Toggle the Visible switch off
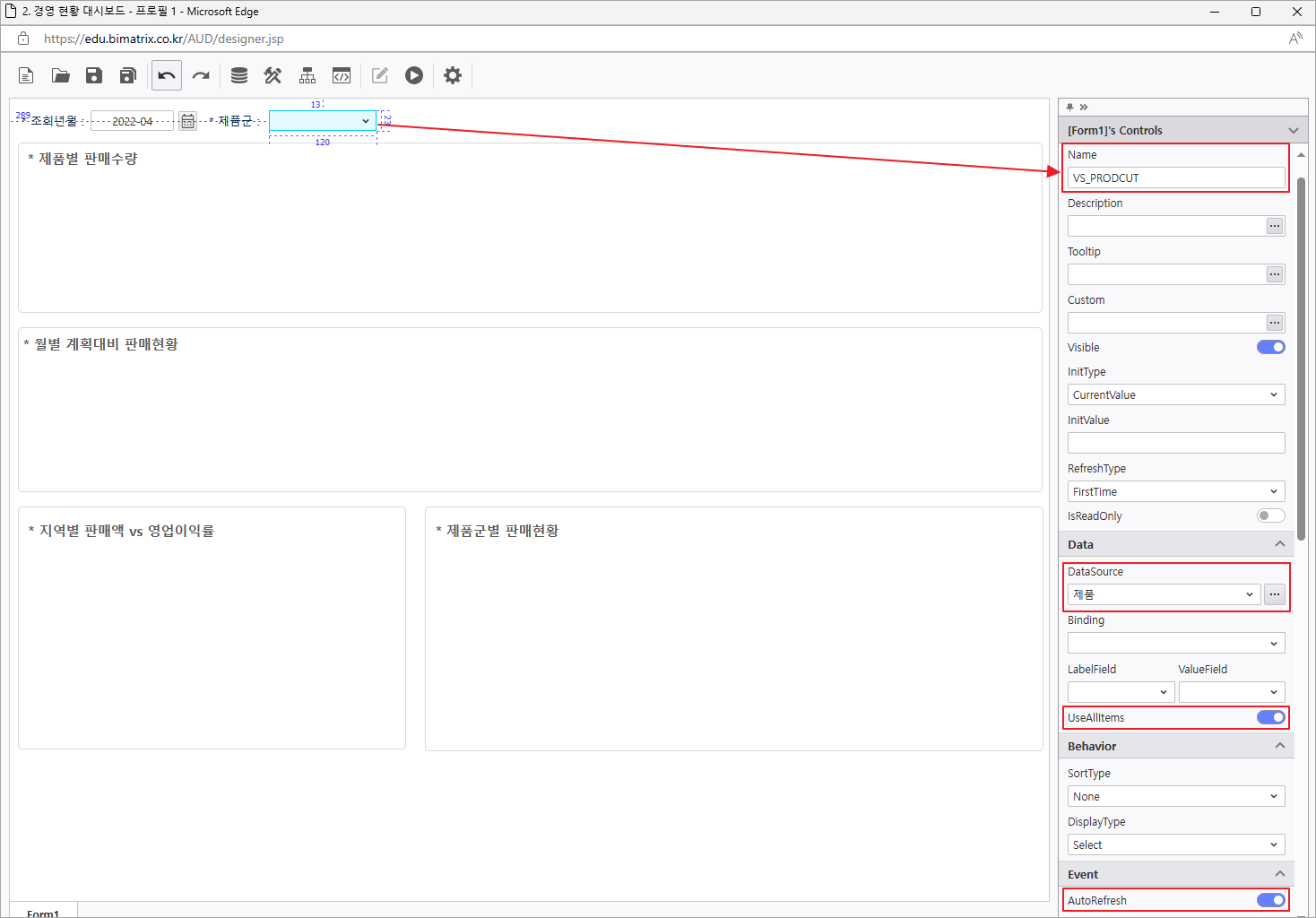 (x=1270, y=347)
